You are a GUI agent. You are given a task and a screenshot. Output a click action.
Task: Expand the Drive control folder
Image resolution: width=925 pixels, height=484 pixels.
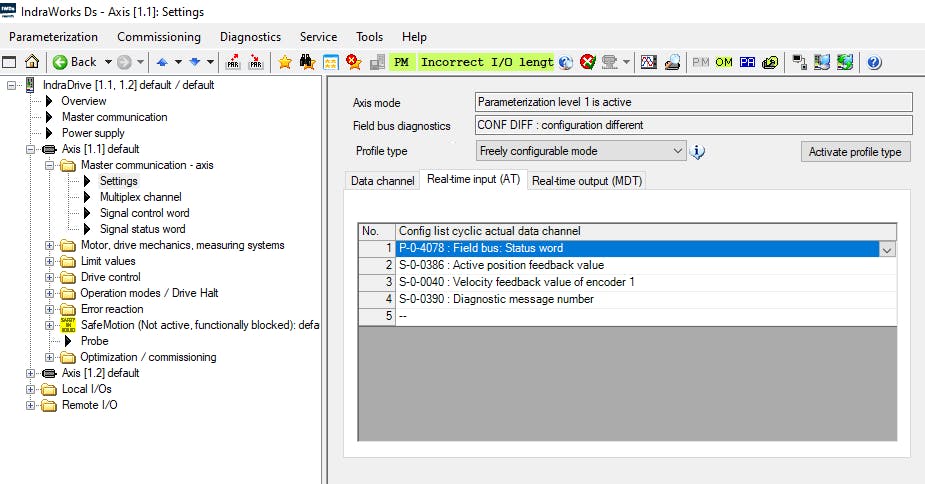51,277
